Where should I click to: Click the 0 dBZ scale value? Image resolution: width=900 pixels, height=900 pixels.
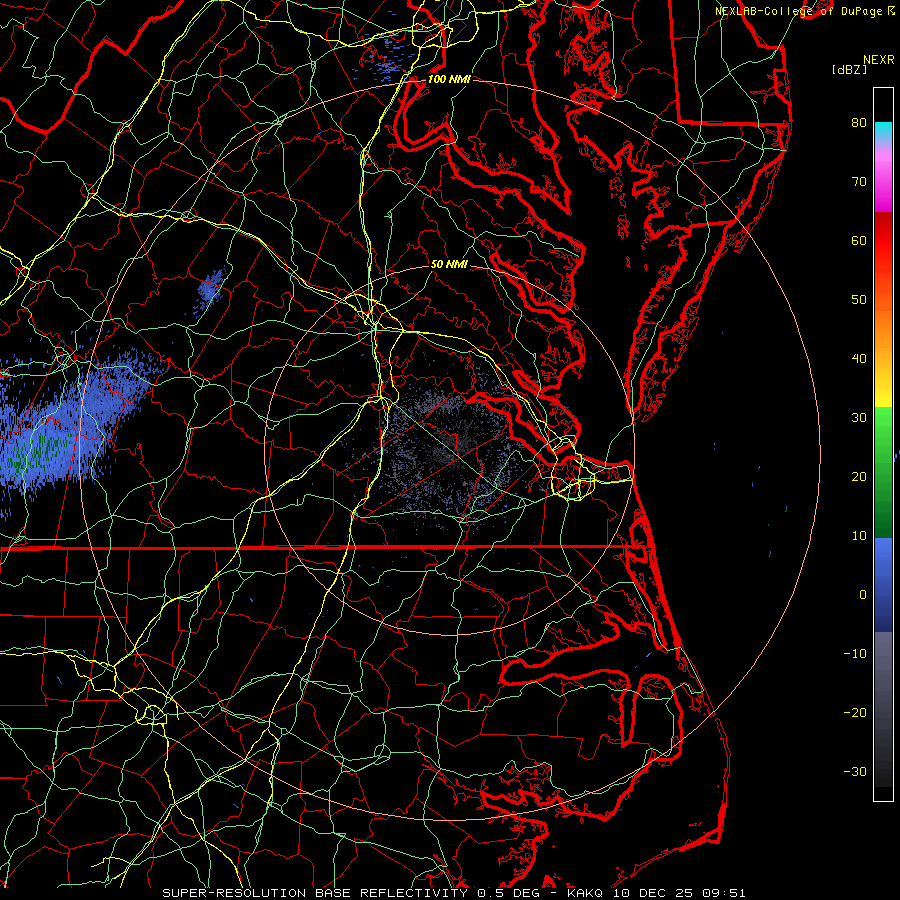pos(863,595)
